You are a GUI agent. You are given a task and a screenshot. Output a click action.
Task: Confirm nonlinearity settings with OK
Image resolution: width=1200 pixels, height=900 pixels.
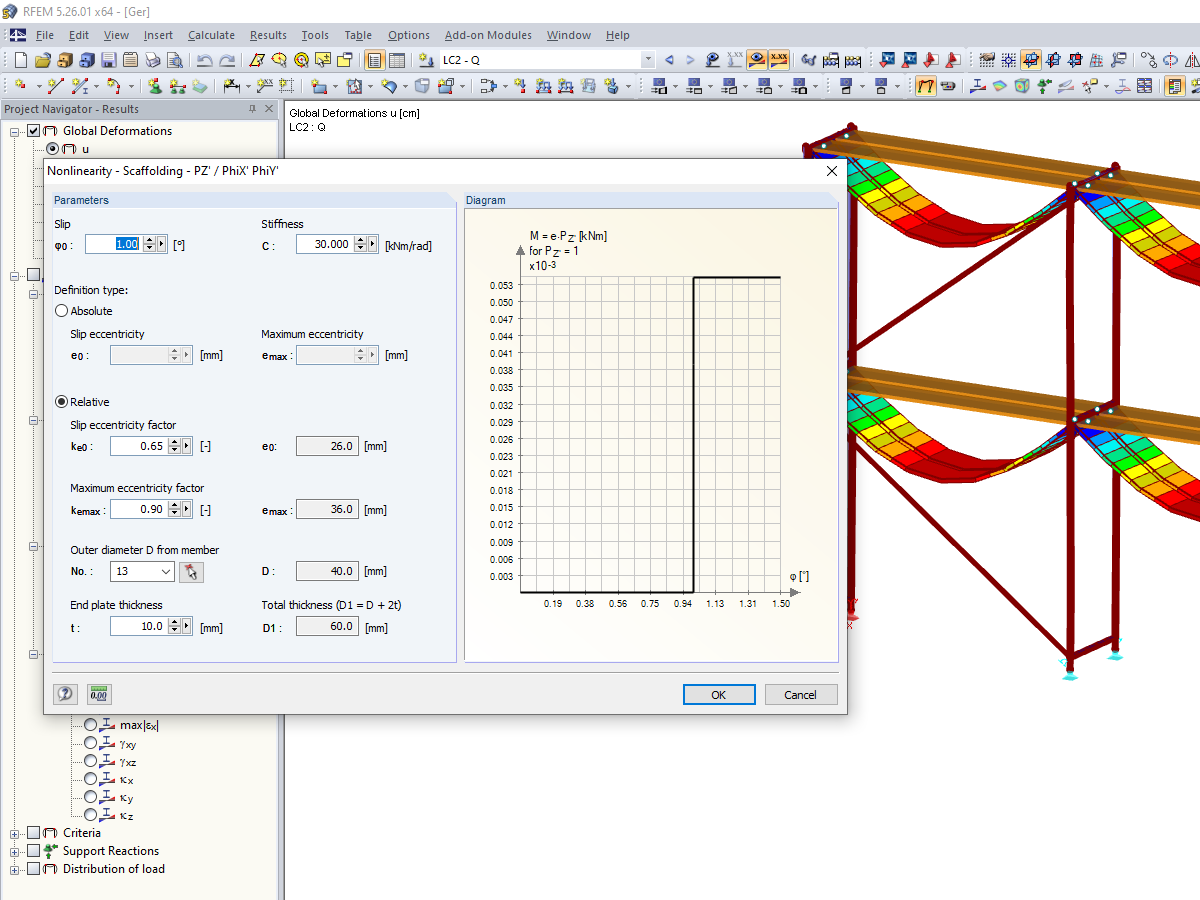[719, 694]
